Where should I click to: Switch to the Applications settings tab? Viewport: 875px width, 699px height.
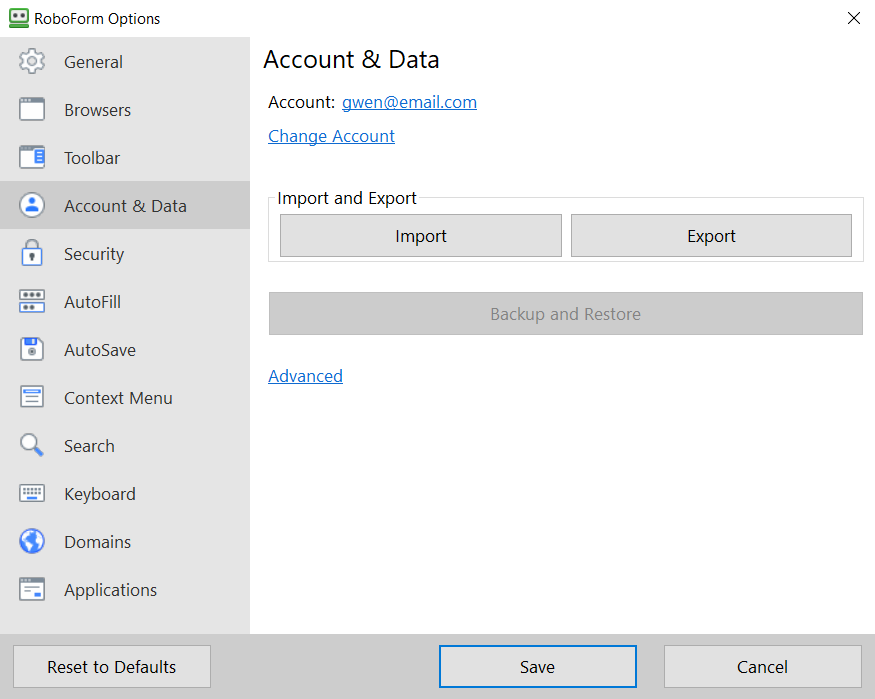[x=110, y=590]
